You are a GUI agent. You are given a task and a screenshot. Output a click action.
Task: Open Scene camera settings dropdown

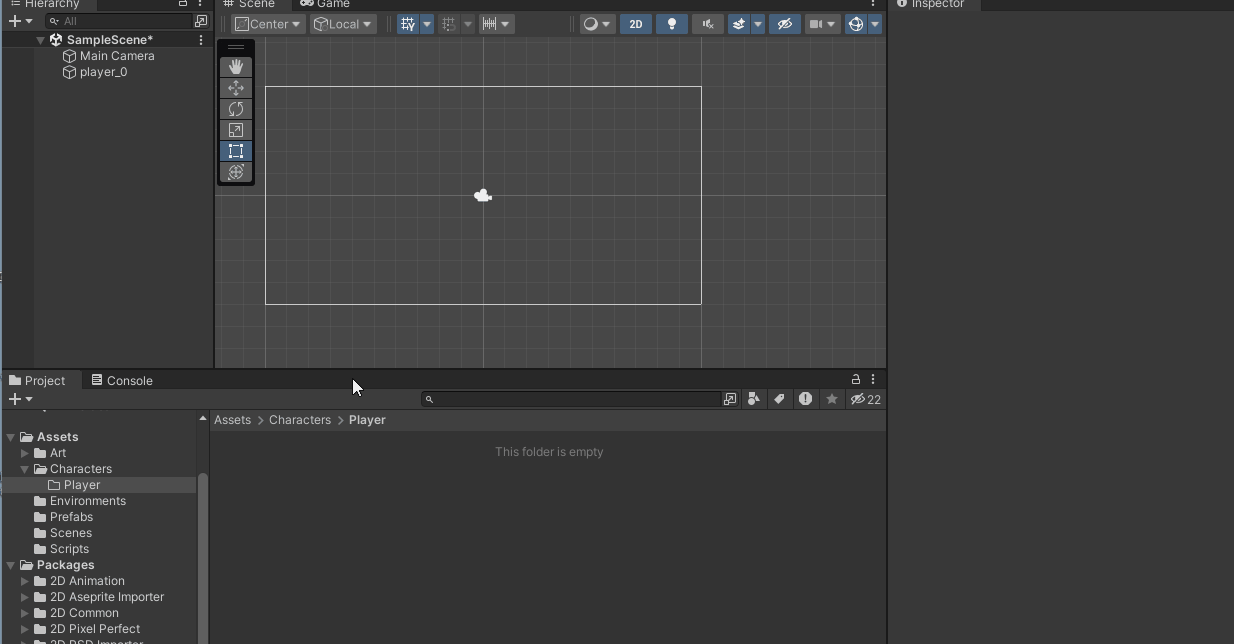coord(822,24)
